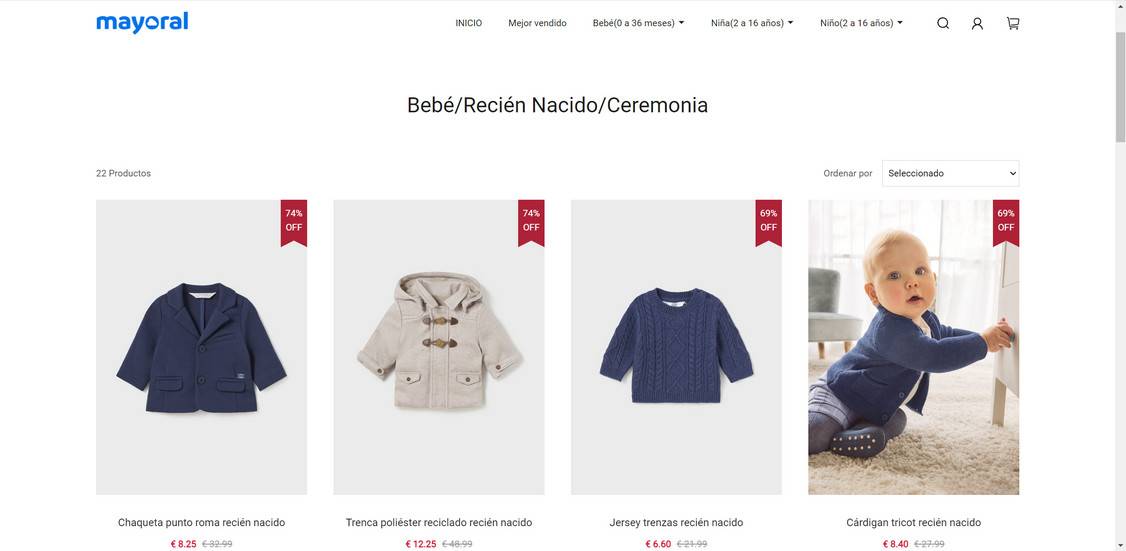Image resolution: width=1126 pixels, height=551 pixels.
Task: Expand the Niño(2 a 16 años) menu
Action: coord(861,23)
